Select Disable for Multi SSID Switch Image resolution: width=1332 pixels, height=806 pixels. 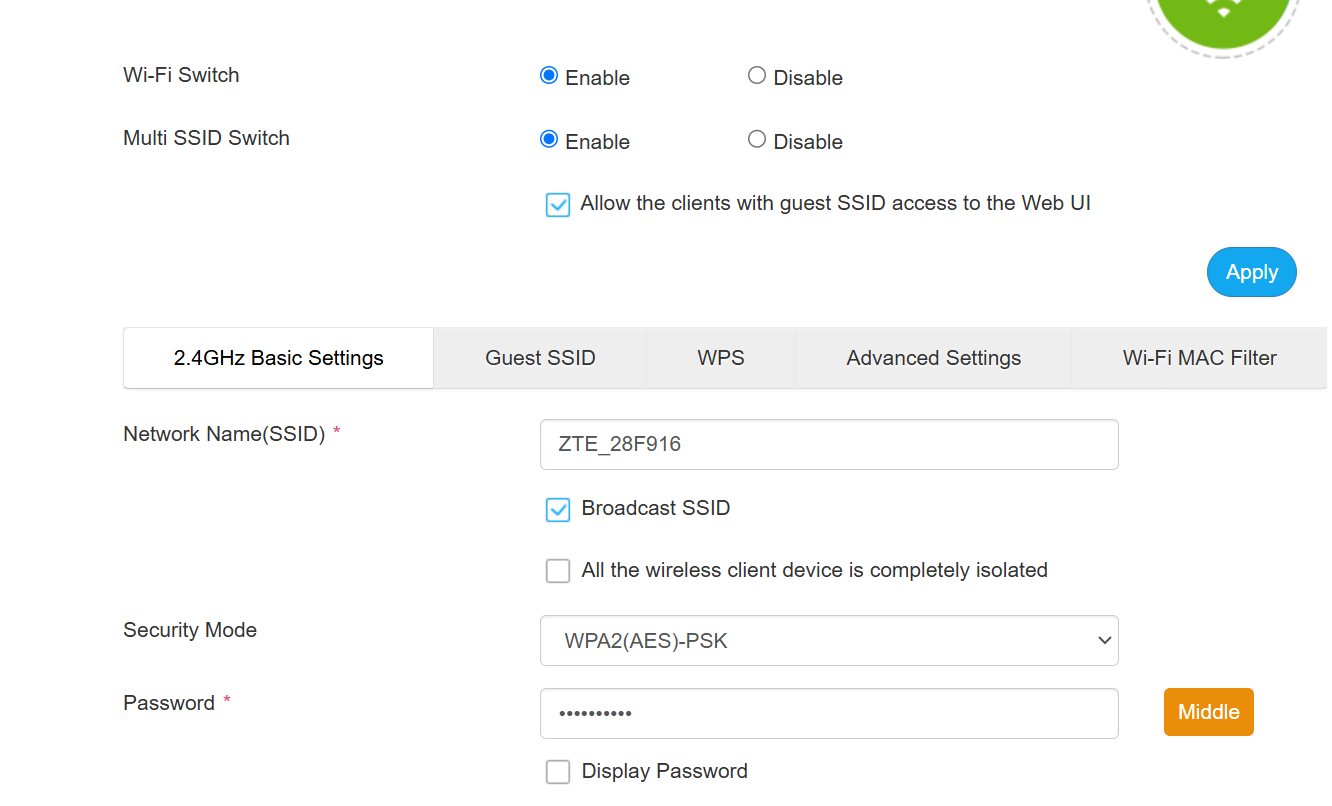757,139
